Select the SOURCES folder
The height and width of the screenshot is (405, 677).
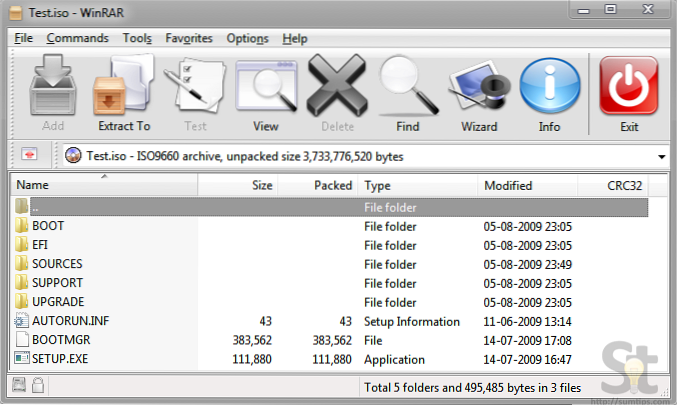[57, 264]
